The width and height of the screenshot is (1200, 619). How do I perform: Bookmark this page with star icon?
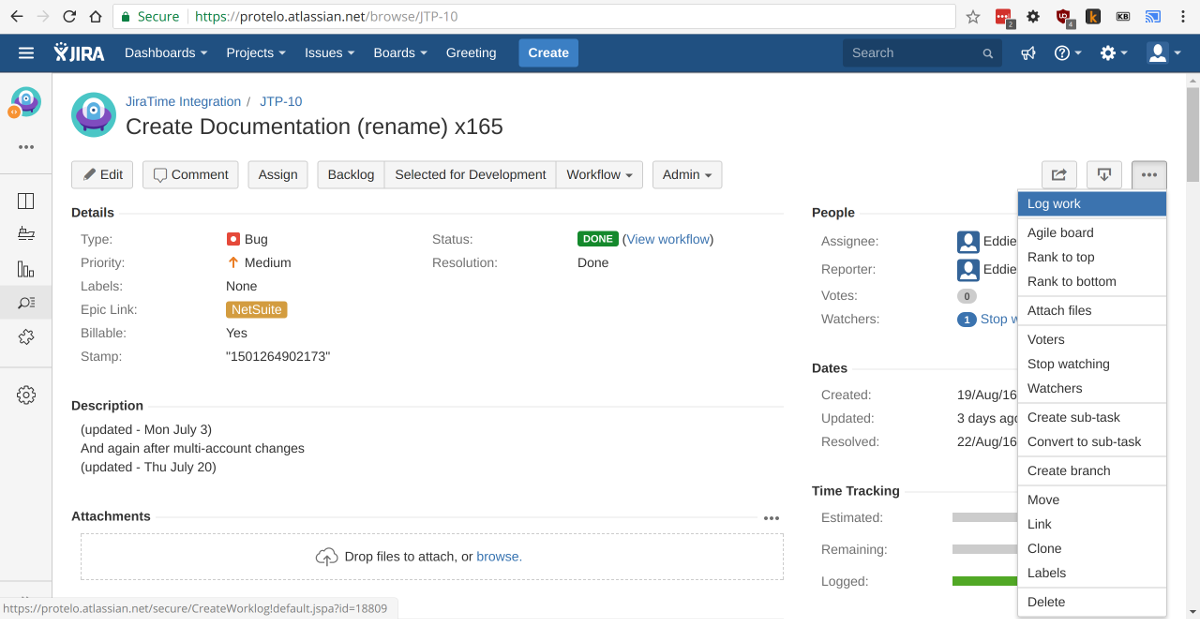tap(973, 17)
